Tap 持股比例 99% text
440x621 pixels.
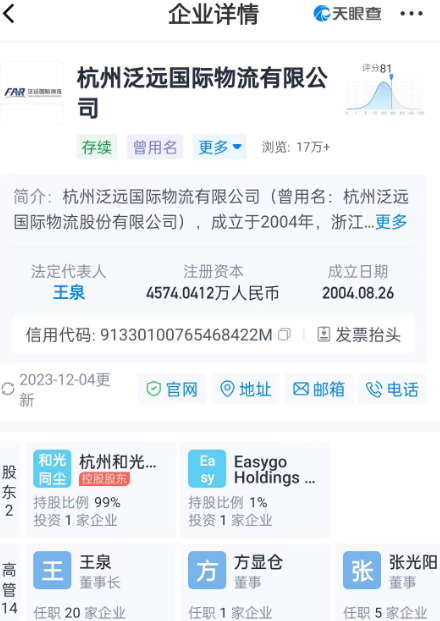tap(77, 503)
